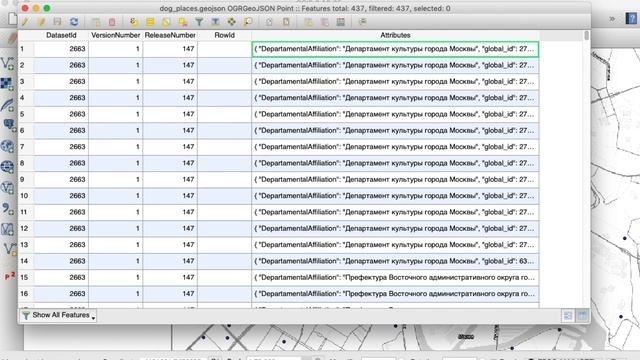This screenshot has height=360, width=640.
Task: Open the field calculator
Action: [341, 22]
